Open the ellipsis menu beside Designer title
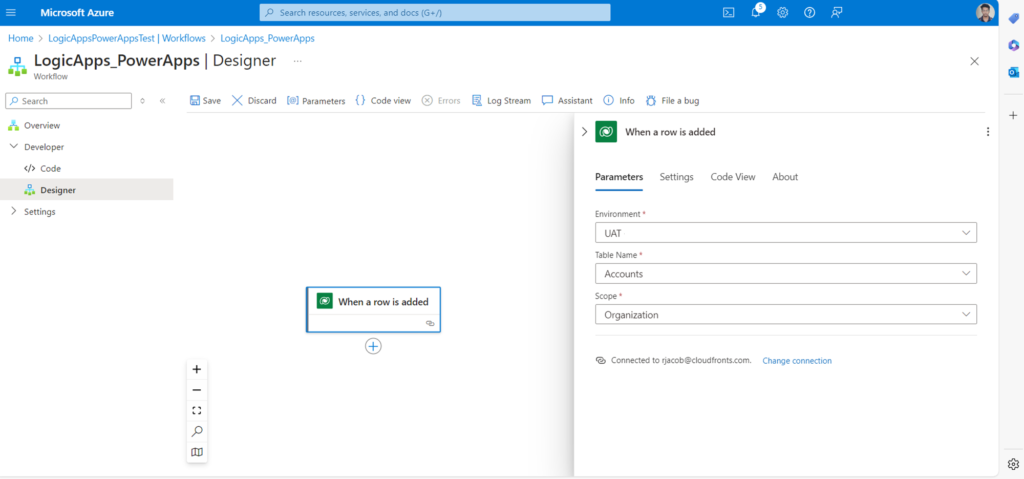 click(298, 61)
